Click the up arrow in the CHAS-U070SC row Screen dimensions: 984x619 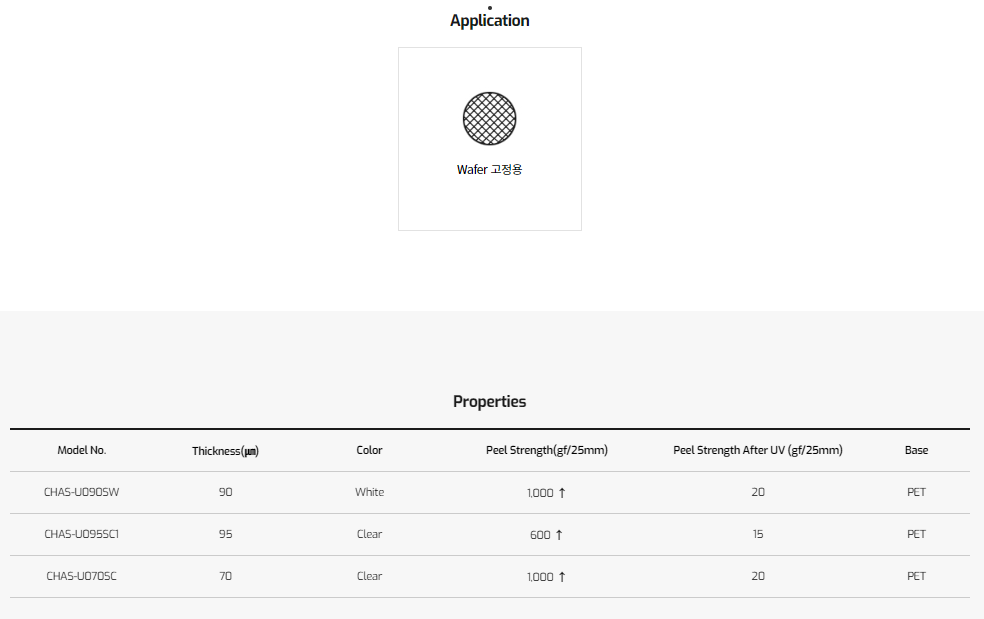pyautogui.click(x=562, y=576)
